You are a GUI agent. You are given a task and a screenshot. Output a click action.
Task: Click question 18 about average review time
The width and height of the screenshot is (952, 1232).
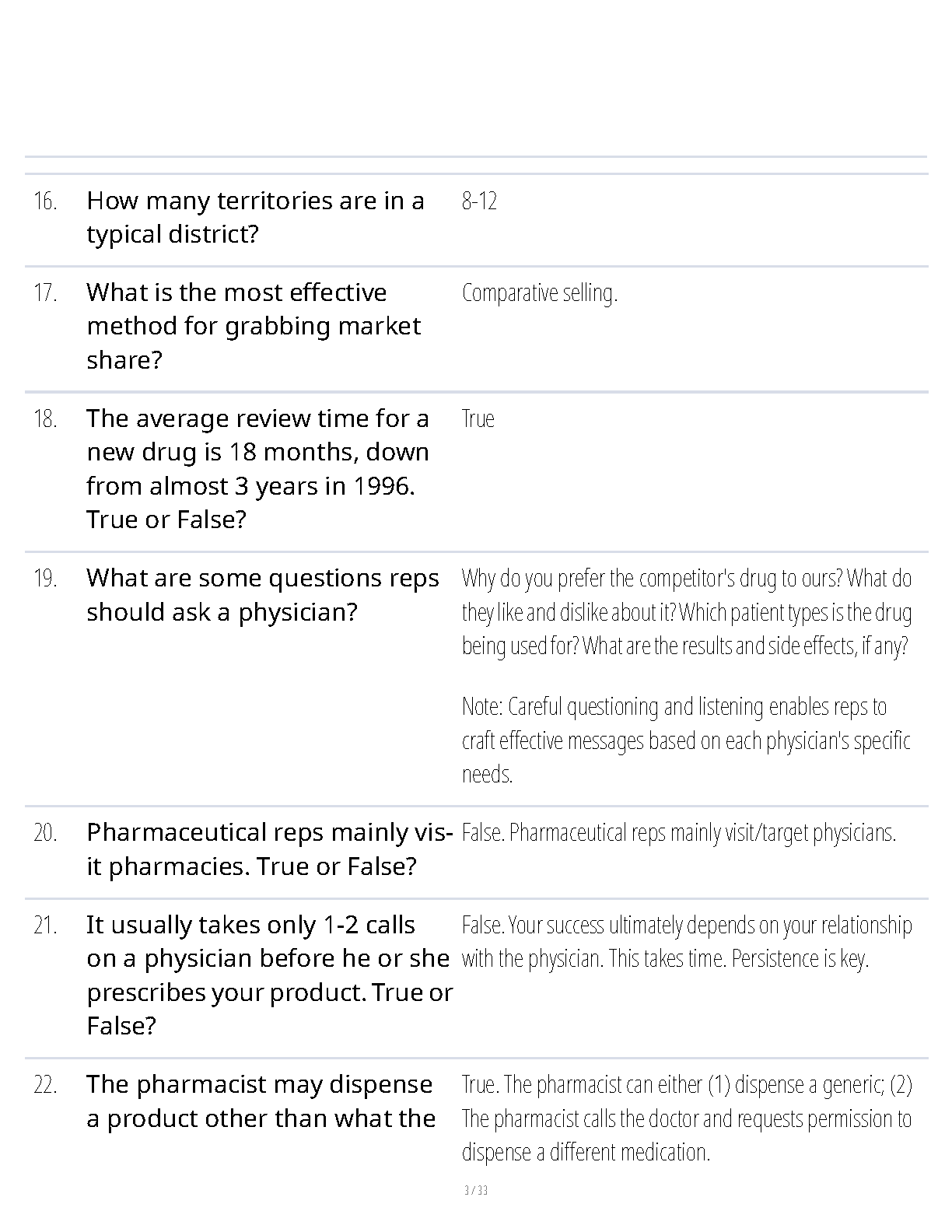pos(257,468)
